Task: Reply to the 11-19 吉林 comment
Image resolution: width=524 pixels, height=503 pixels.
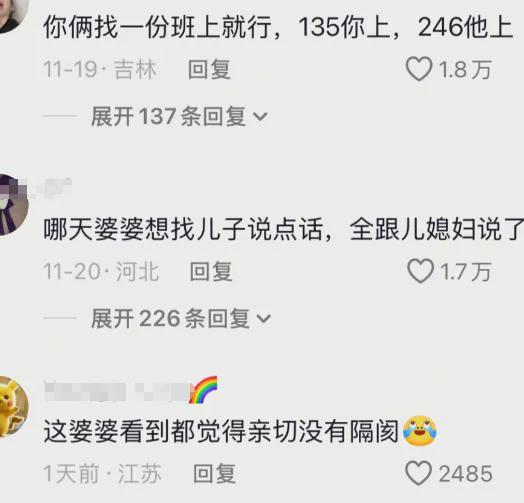Action: (209, 70)
